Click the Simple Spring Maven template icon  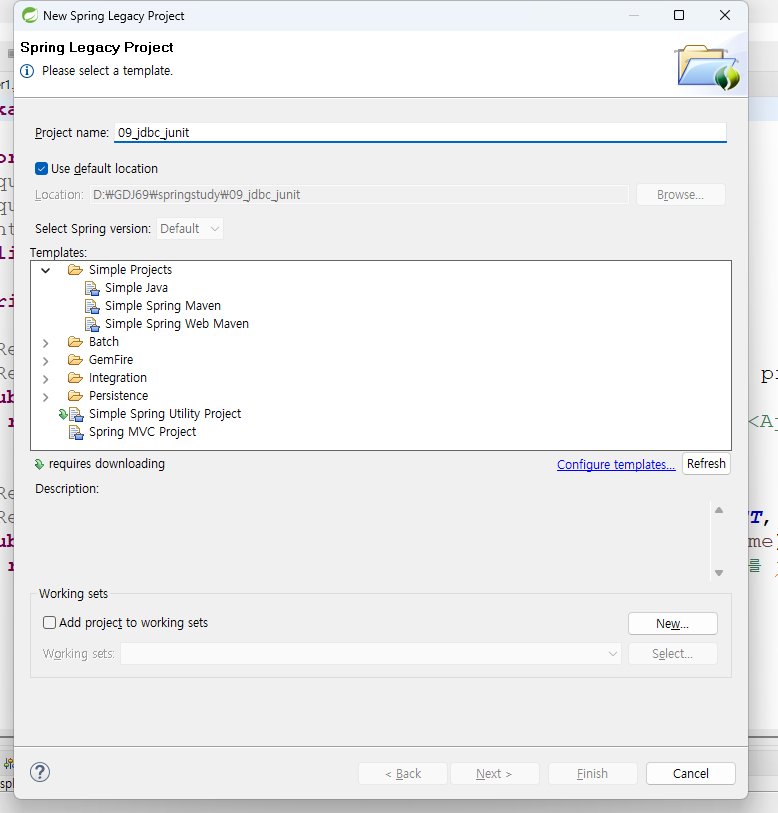point(92,306)
